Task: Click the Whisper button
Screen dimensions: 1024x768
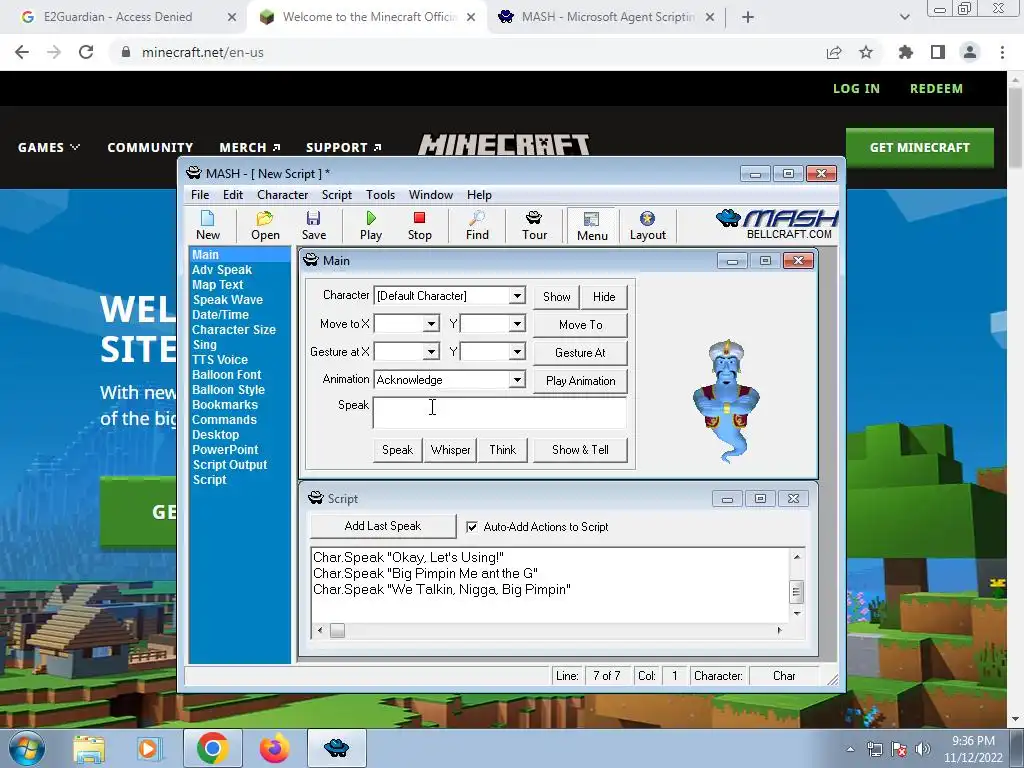Action: 451,450
